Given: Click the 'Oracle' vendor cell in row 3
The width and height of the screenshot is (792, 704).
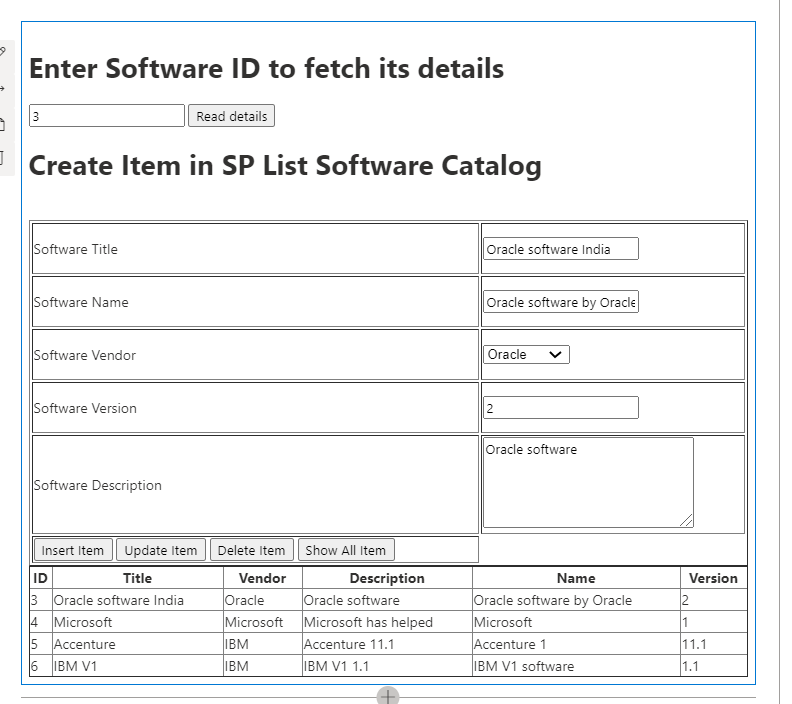Looking at the screenshot, I should tap(263, 600).
